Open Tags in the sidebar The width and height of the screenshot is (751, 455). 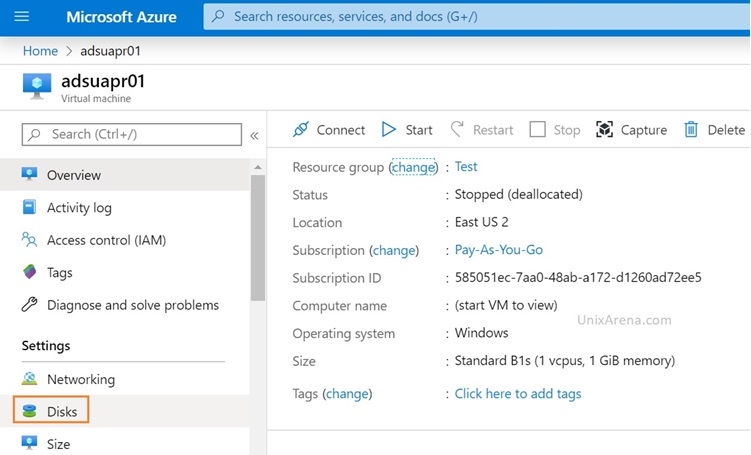(x=125, y=273)
